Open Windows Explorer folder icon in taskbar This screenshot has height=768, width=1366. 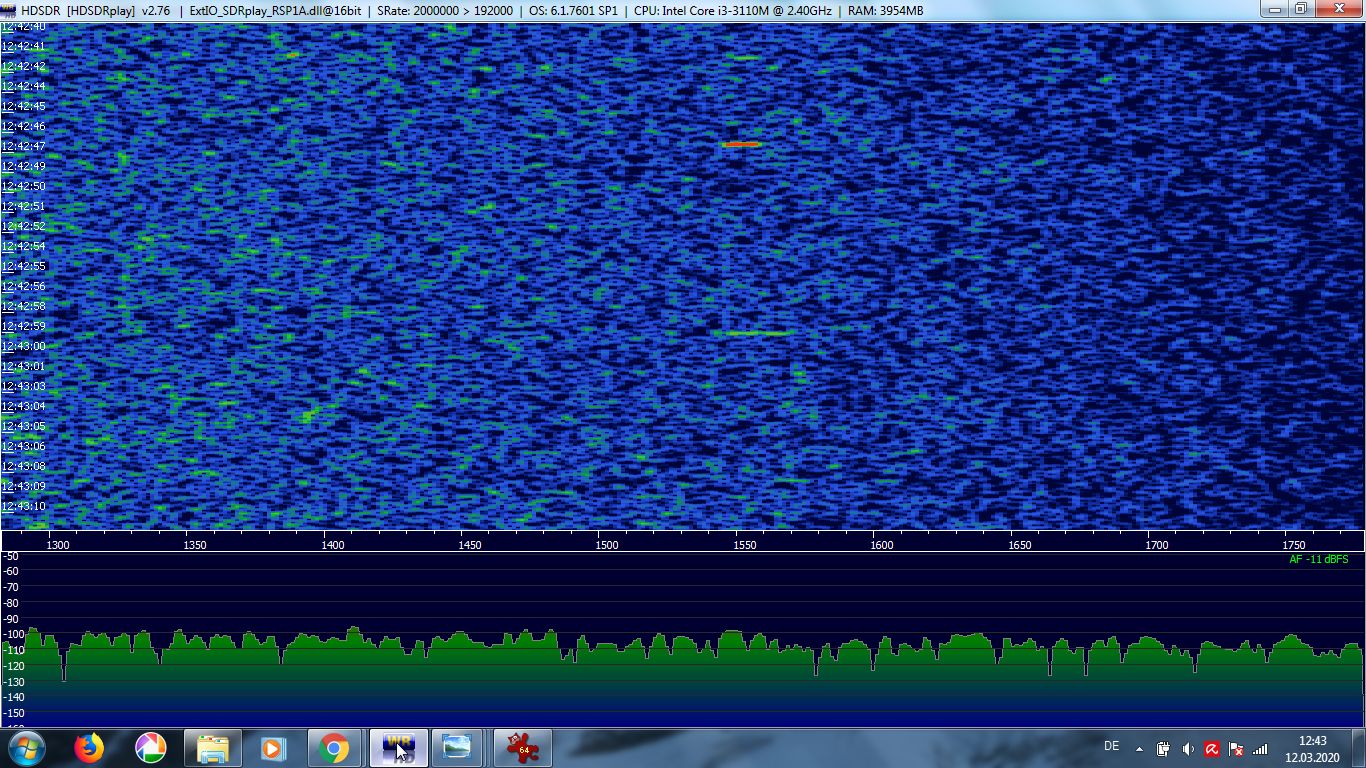[213, 748]
